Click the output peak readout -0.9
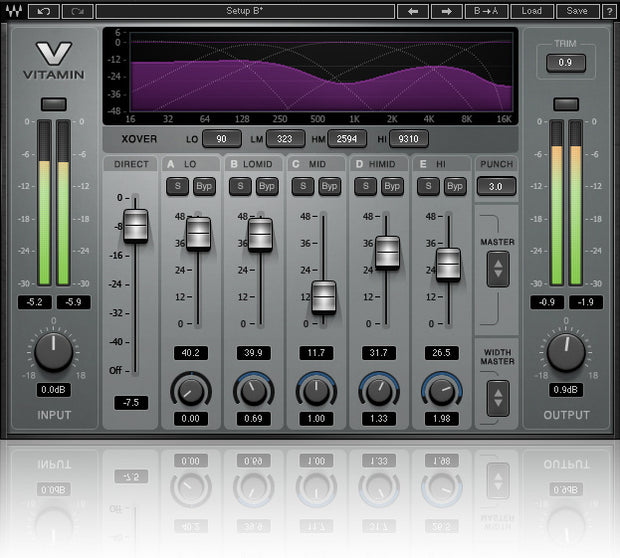620x558 pixels. [547, 302]
